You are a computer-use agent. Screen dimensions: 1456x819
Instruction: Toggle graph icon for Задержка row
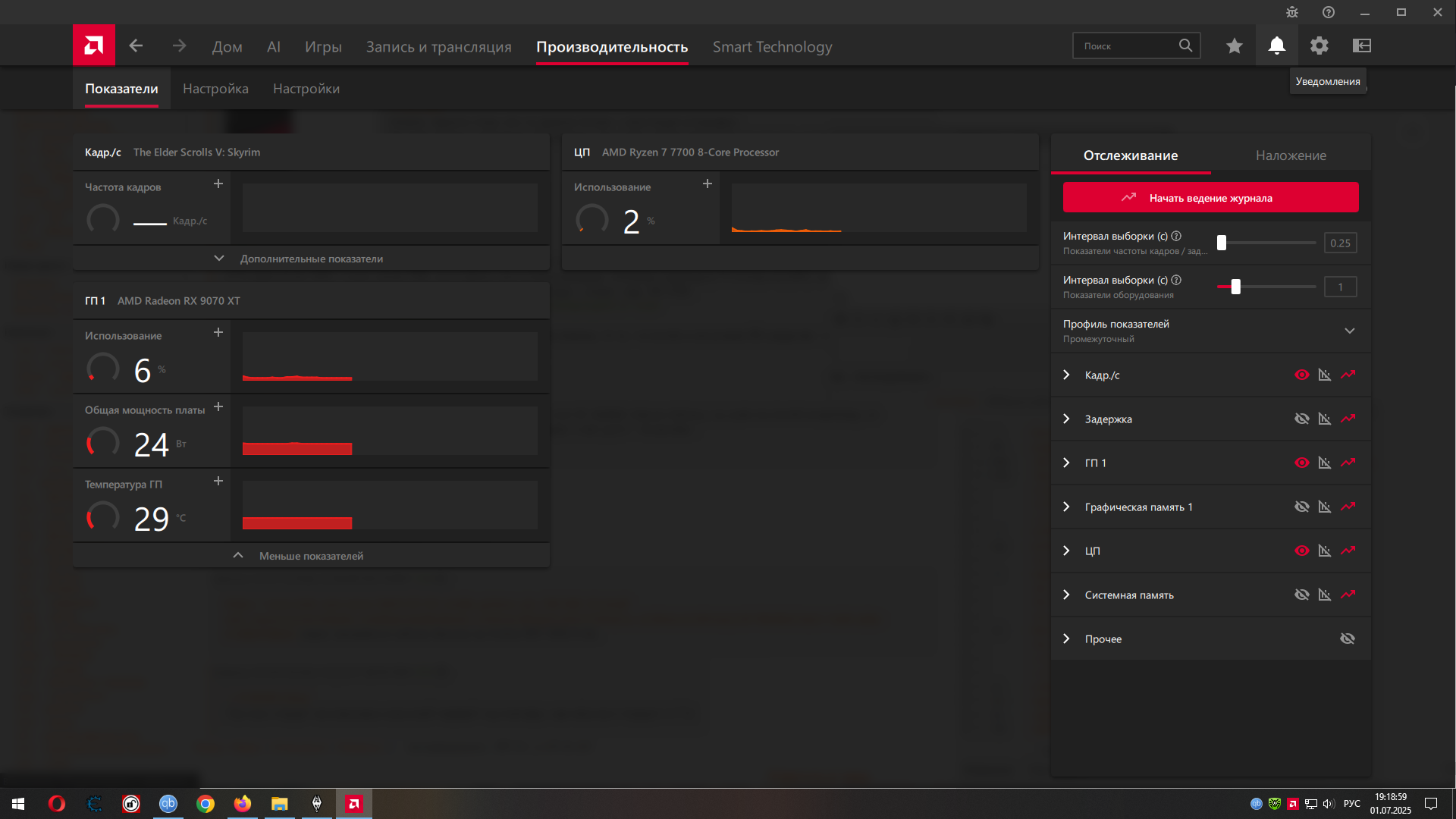click(1325, 419)
